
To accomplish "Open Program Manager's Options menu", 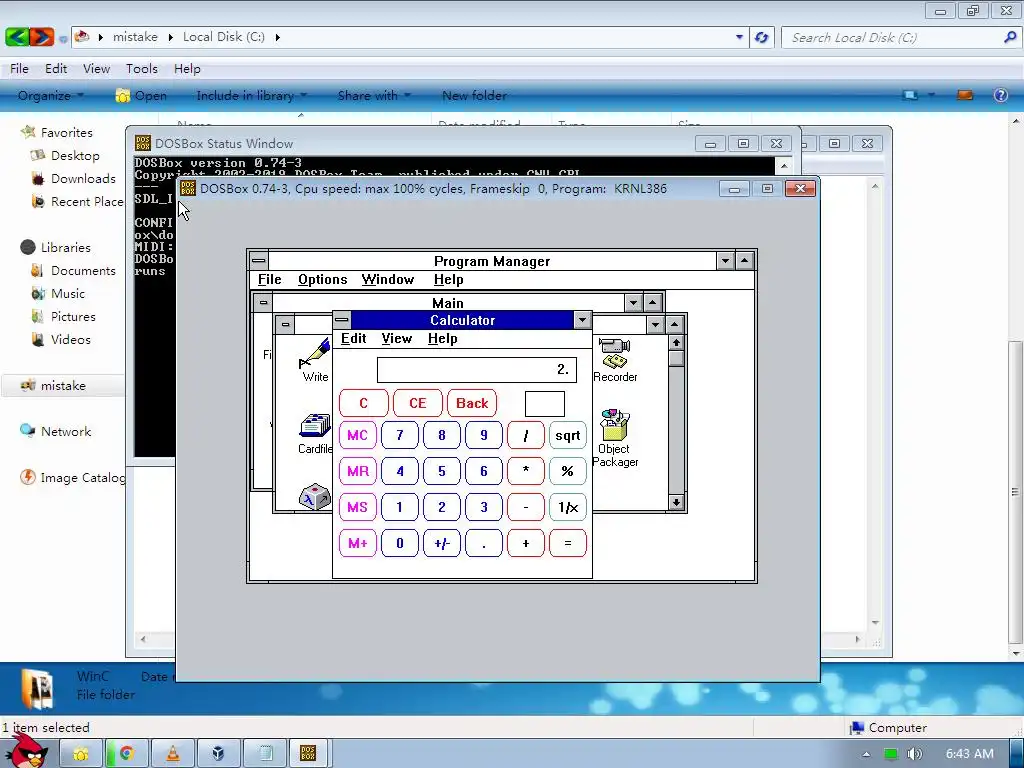I will [x=323, y=280].
